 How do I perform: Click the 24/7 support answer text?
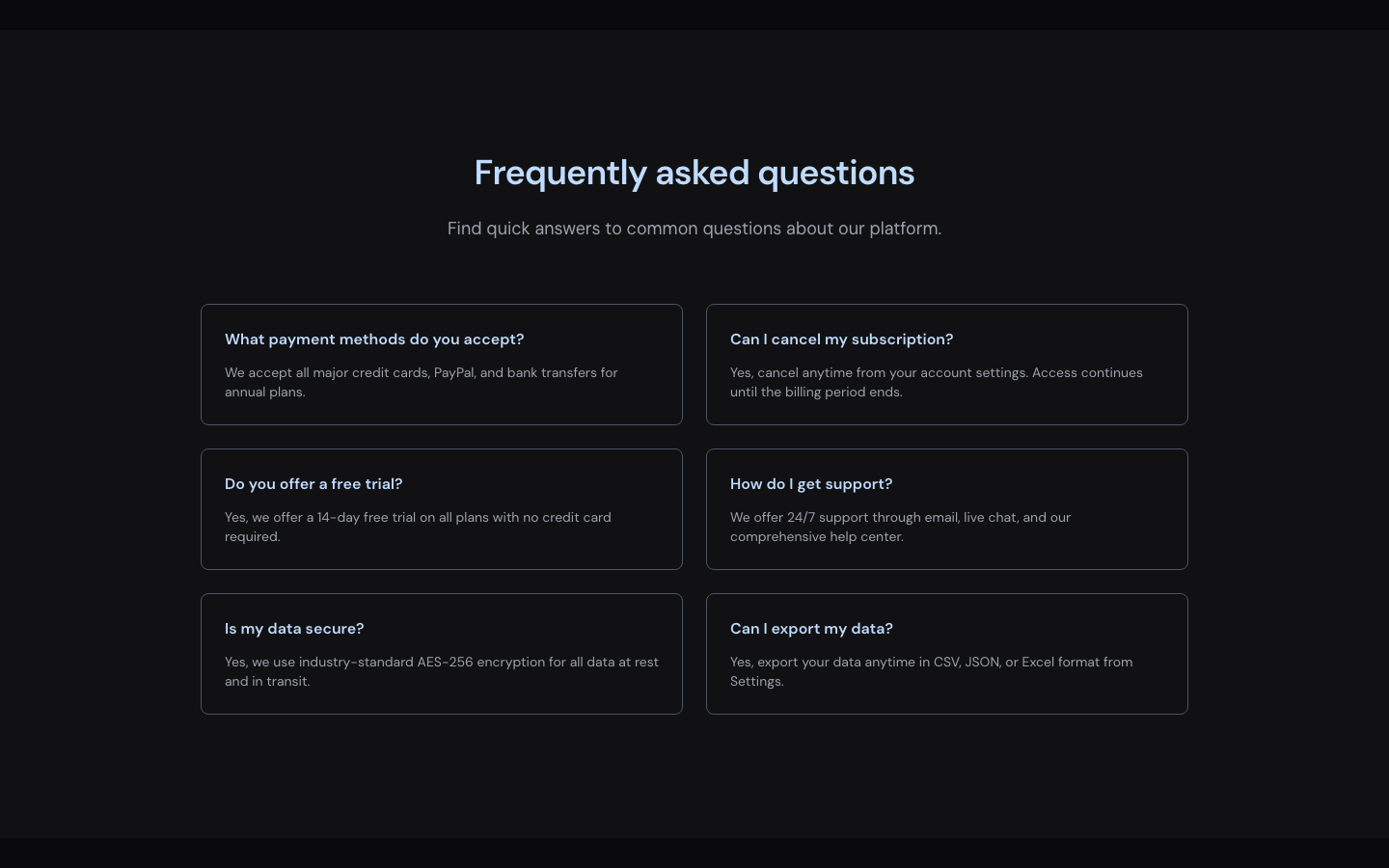click(x=900, y=527)
